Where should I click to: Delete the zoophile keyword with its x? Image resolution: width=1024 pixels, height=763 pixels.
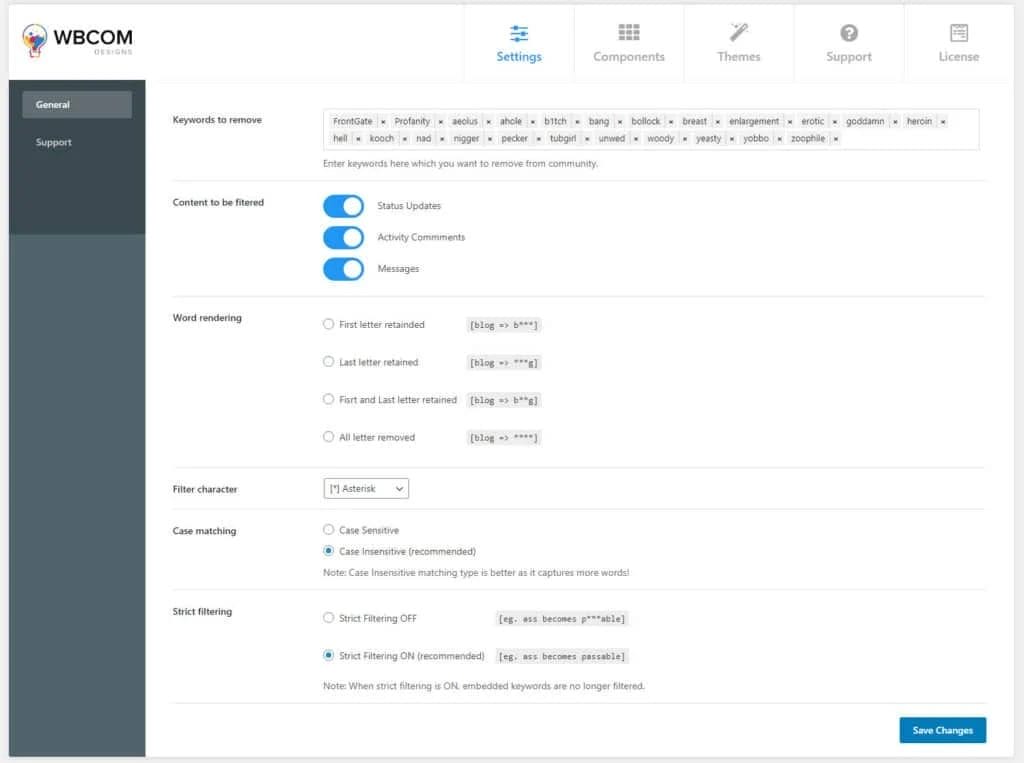(x=836, y=139)
